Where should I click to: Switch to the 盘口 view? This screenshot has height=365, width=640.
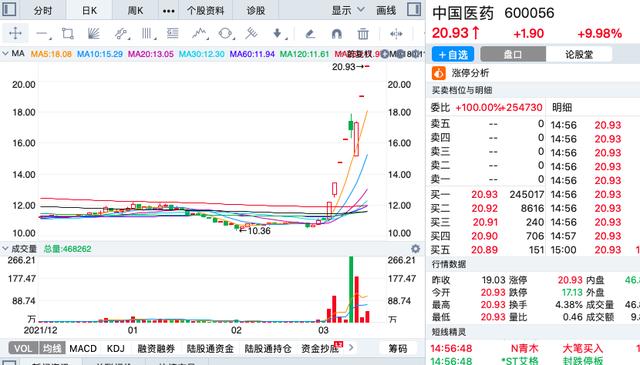513,54
